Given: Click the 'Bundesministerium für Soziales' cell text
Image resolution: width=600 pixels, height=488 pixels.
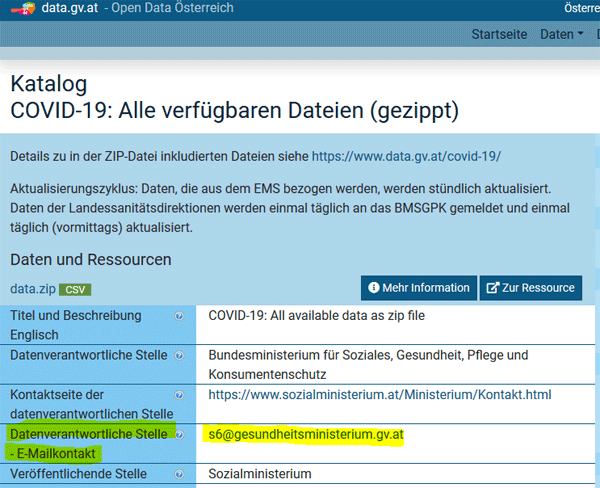Looking at the screenshot, I should (368, 364).
